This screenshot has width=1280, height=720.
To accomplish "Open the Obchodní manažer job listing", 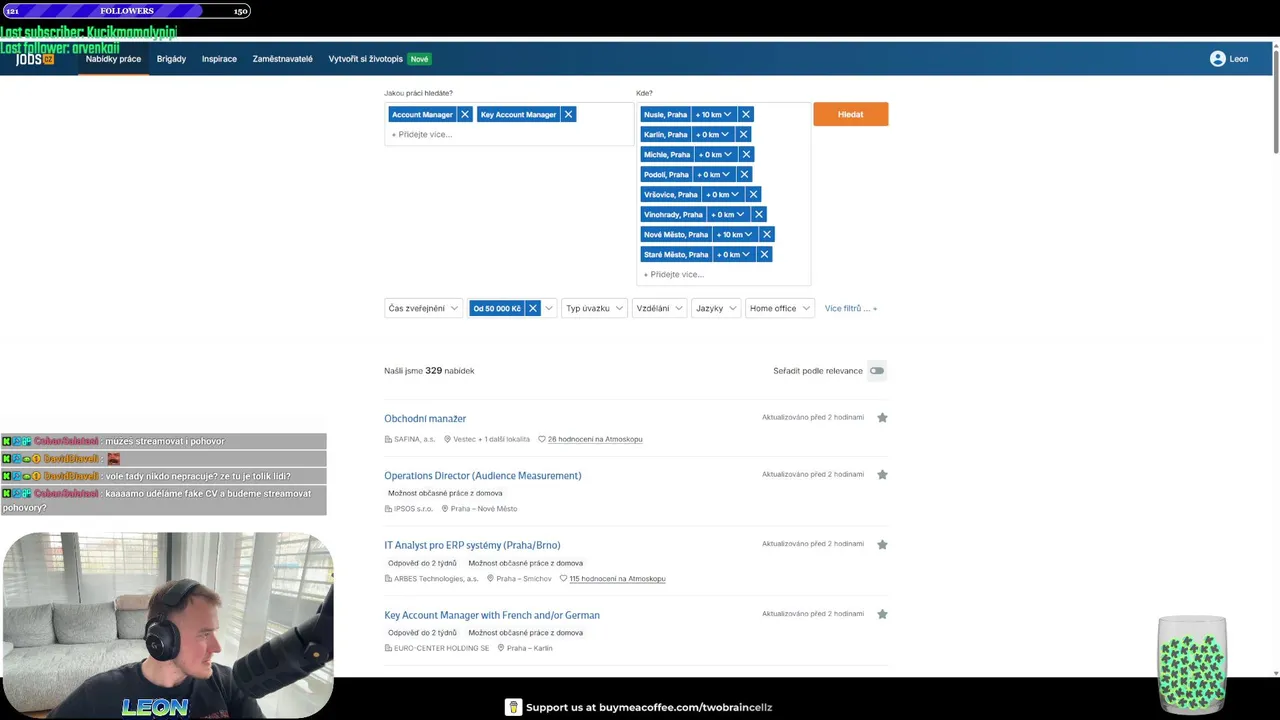I will click(425, 419).
